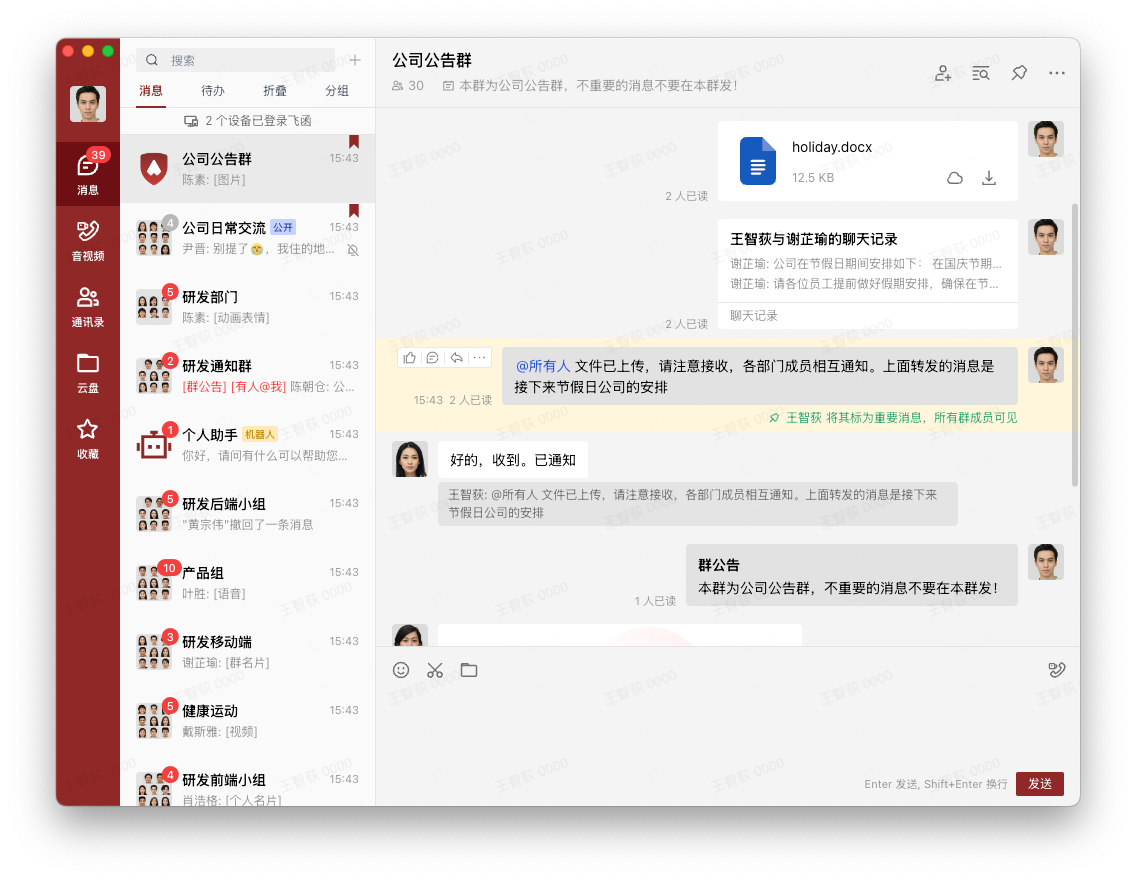Switch to the 分组 tab
This screenshot has height=880, width=1136.
[x=336, y=91]
